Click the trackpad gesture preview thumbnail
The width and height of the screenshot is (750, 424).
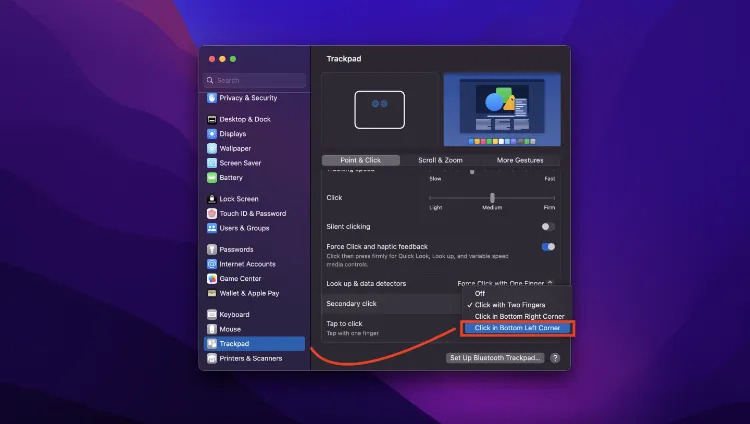[380, 110]
